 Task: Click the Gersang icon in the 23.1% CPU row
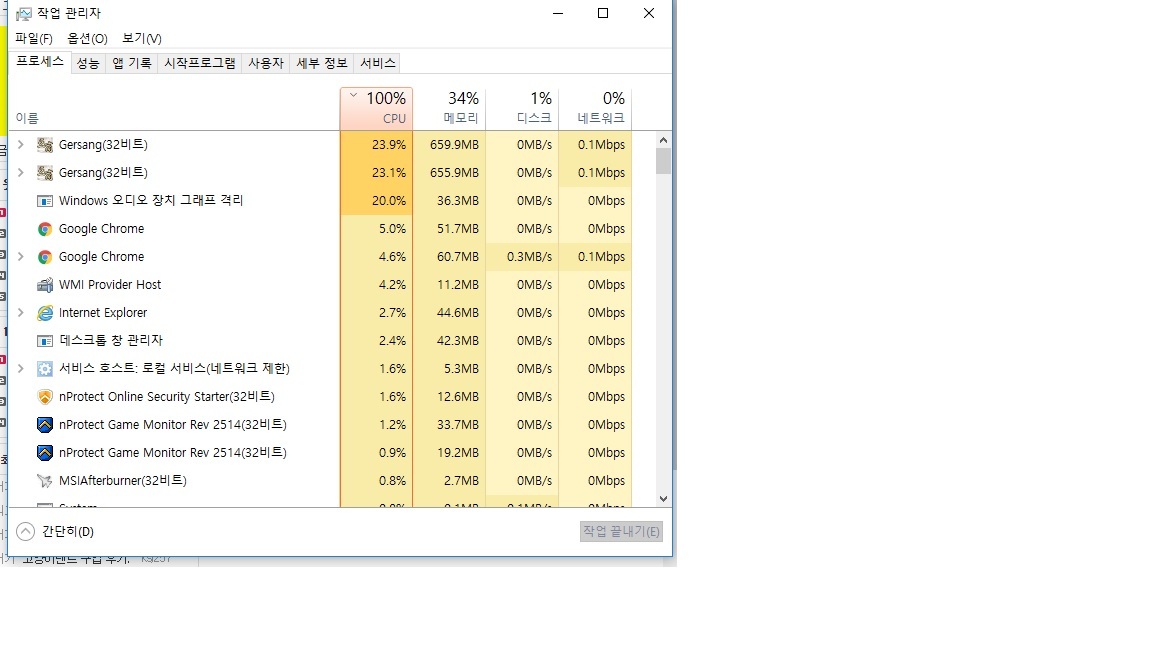45,173
